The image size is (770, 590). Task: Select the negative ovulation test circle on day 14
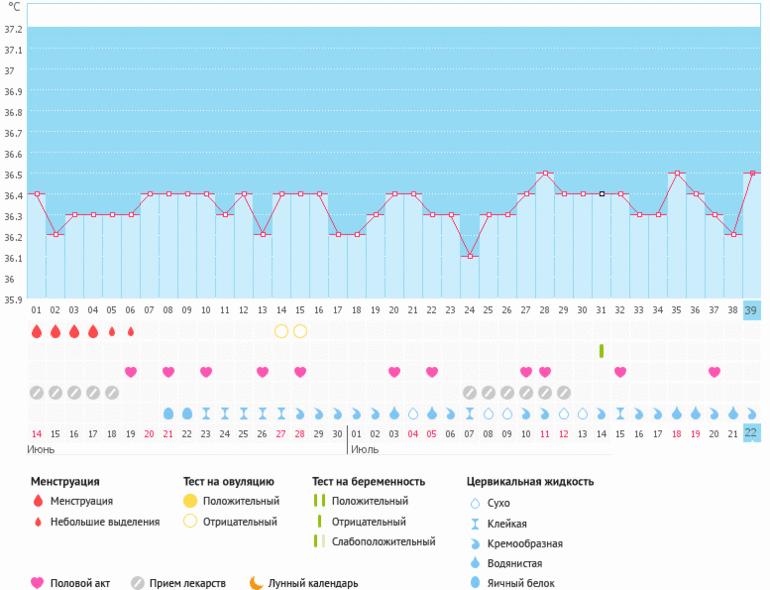click(281, 331)
